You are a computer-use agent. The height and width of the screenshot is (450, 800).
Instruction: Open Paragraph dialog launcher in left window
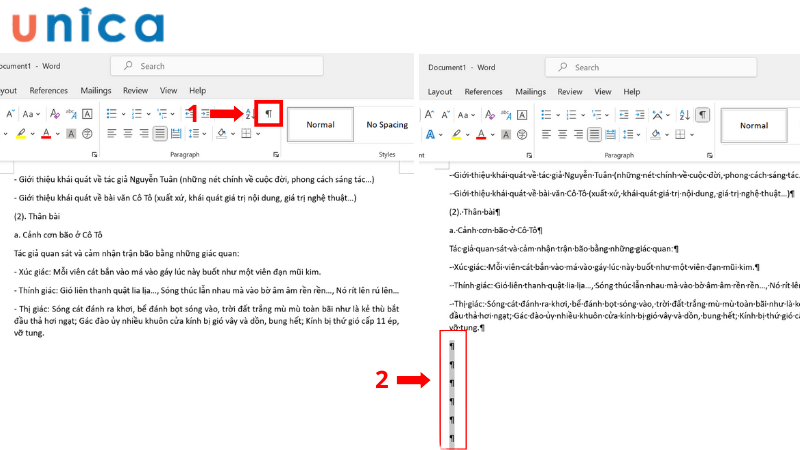point(276,155)
